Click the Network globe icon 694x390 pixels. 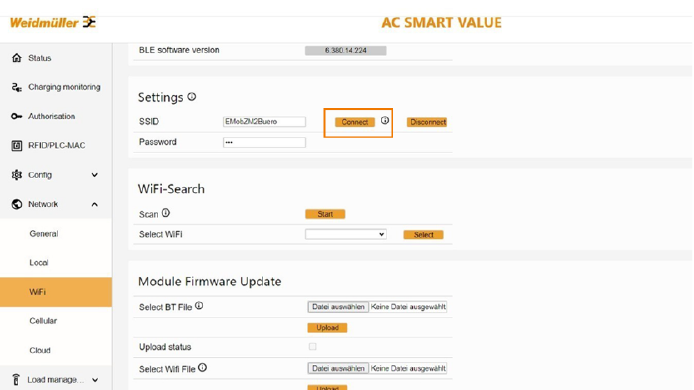click(17, 204)
